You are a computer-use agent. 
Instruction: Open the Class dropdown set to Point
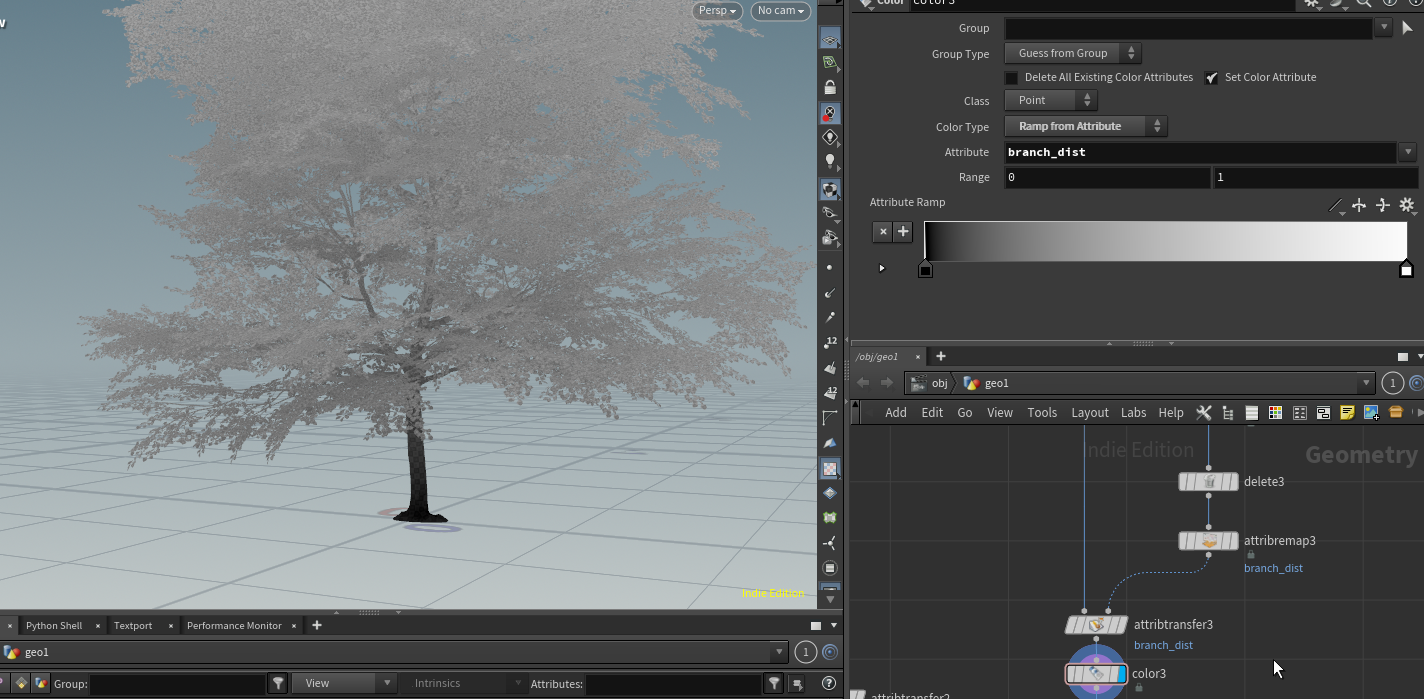coord(1050,101)
